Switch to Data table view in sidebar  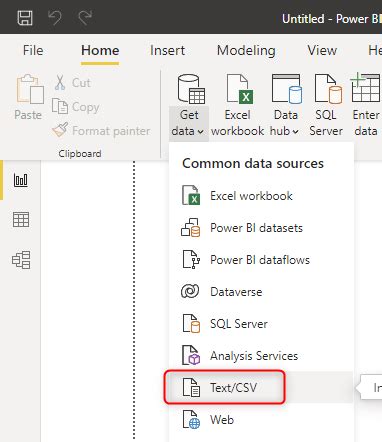[21, 220]
